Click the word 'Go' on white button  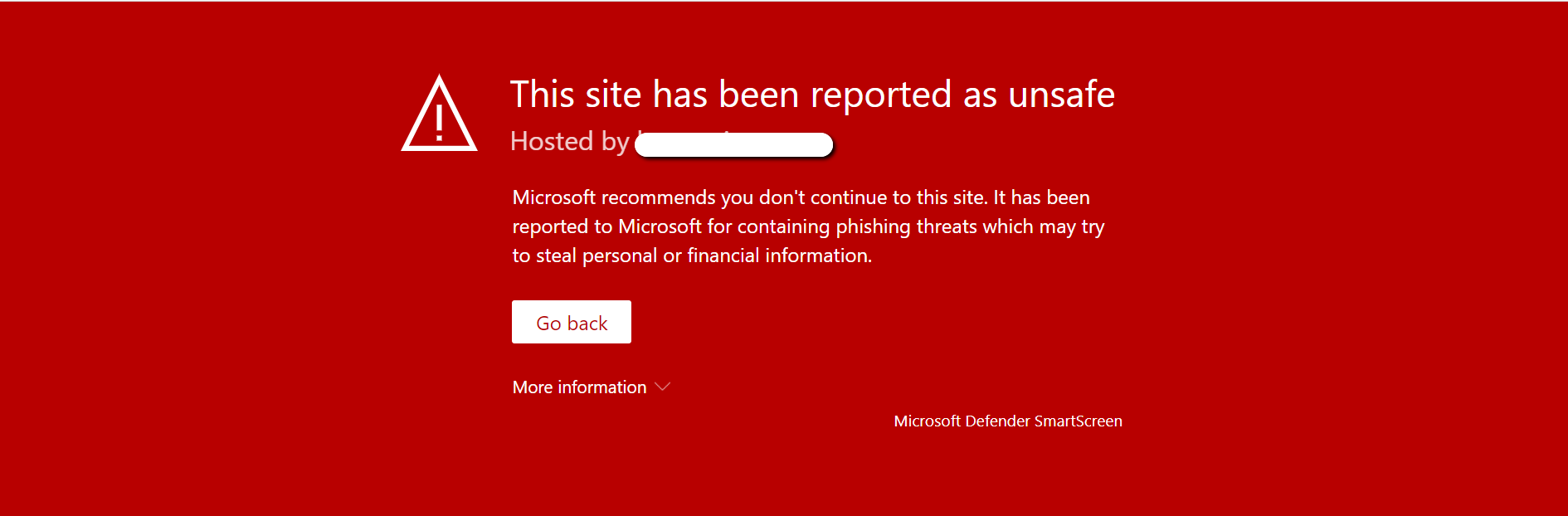point(549,324)
